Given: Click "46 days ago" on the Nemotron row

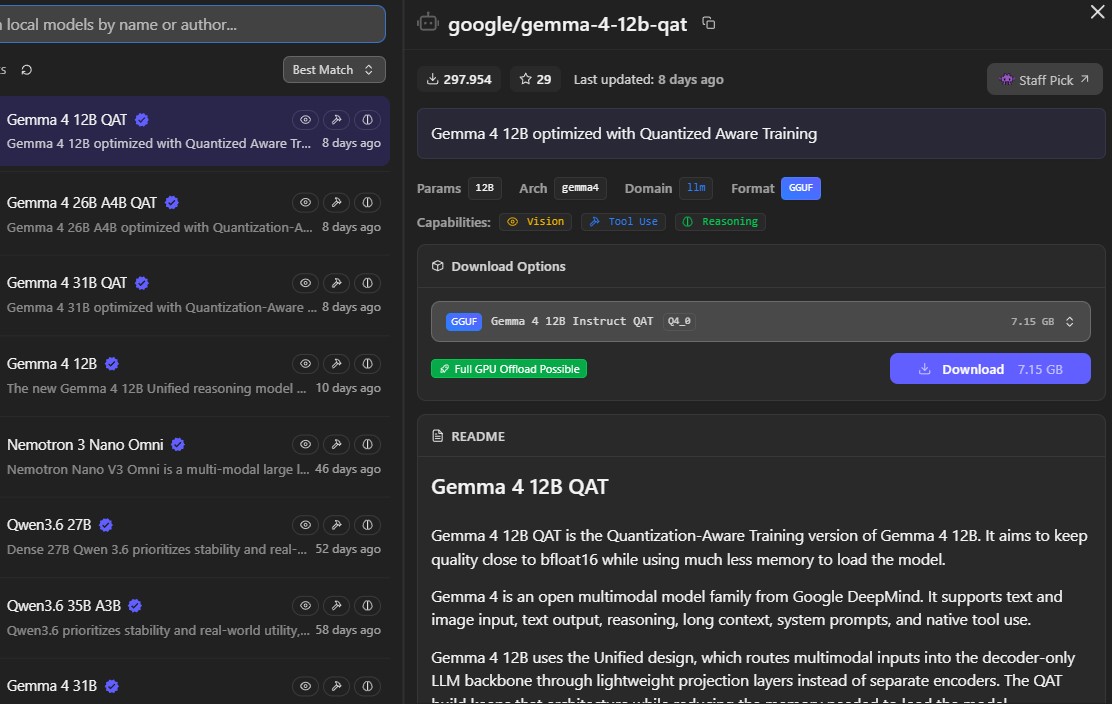Looking at the screenshot, I should pos(348,469).
